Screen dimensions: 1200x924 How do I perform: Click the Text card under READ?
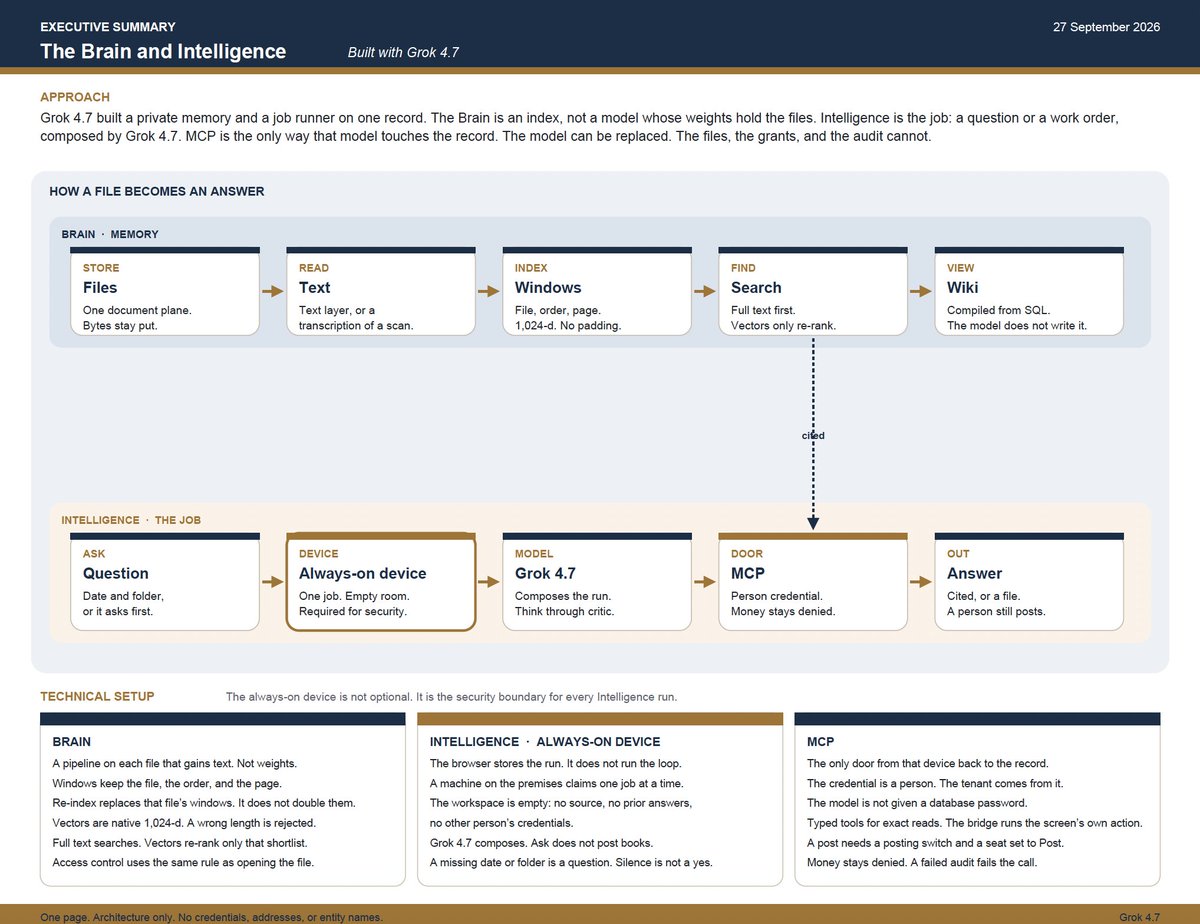[x=381, y=291]
